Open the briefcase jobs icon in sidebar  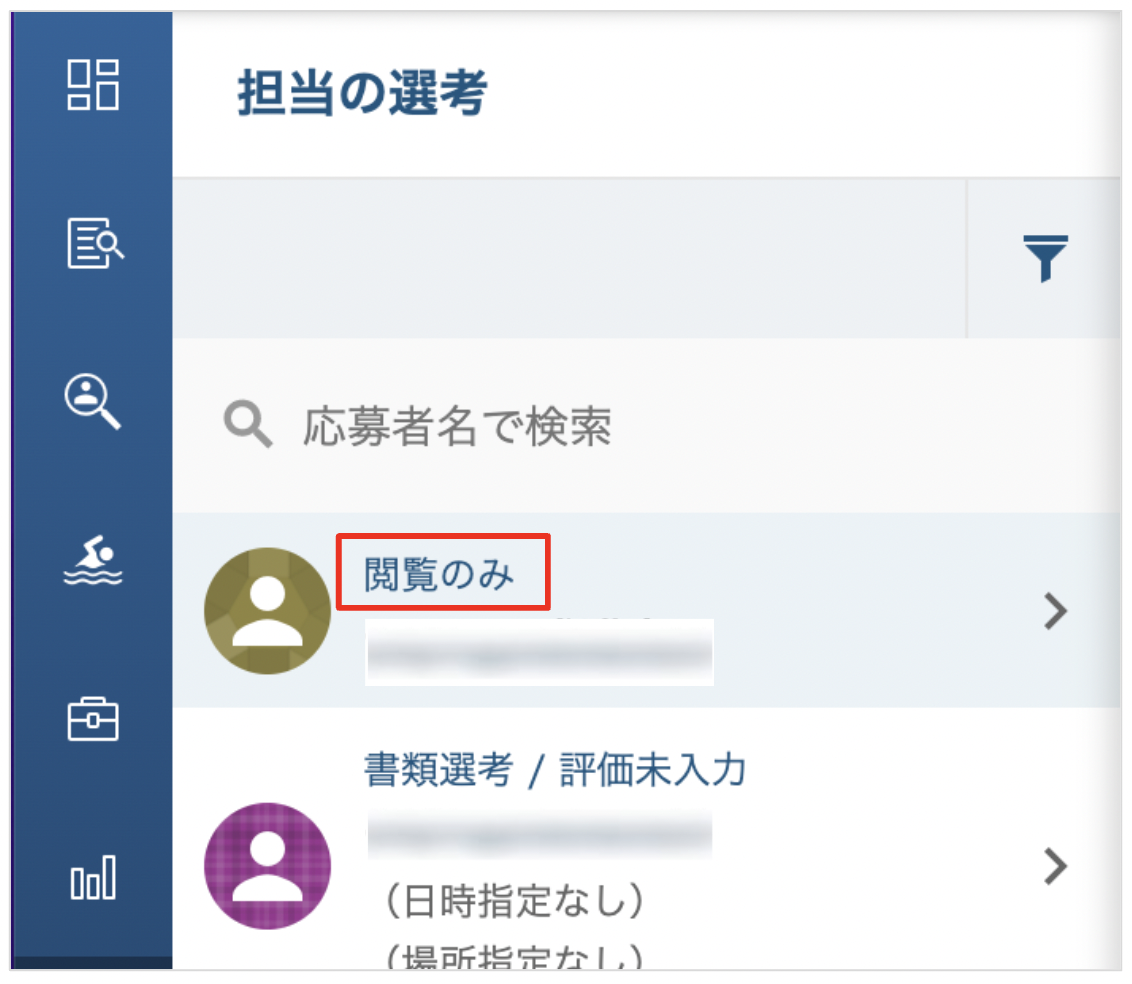[92, 718]
